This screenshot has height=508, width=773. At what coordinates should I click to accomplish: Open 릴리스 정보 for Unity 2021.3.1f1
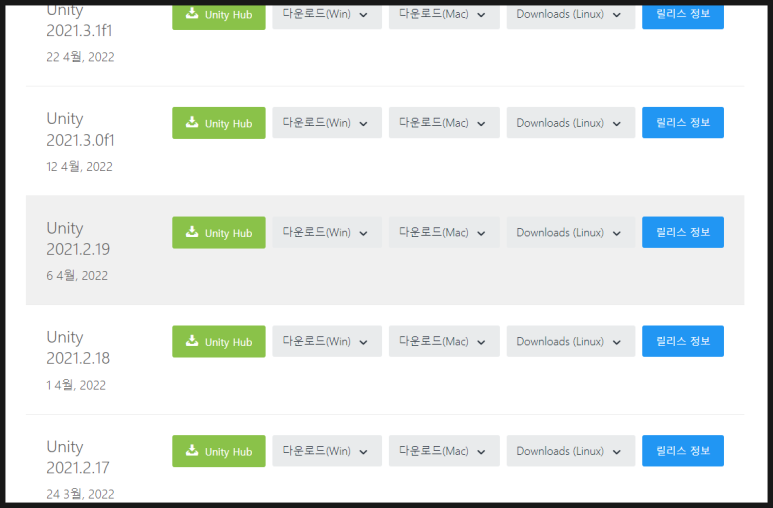click(x=683, y=17)
